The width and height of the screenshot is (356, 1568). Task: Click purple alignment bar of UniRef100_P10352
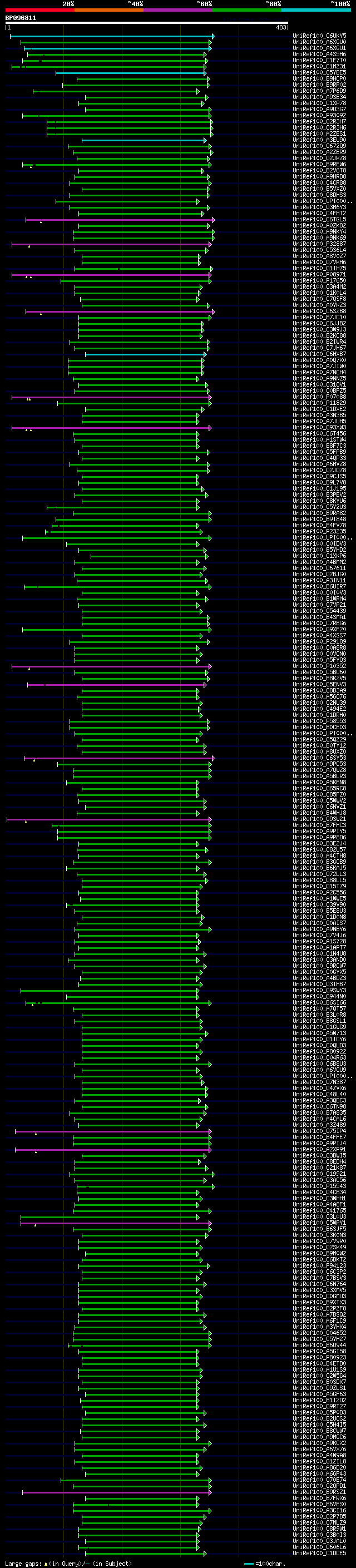[111, 666]
